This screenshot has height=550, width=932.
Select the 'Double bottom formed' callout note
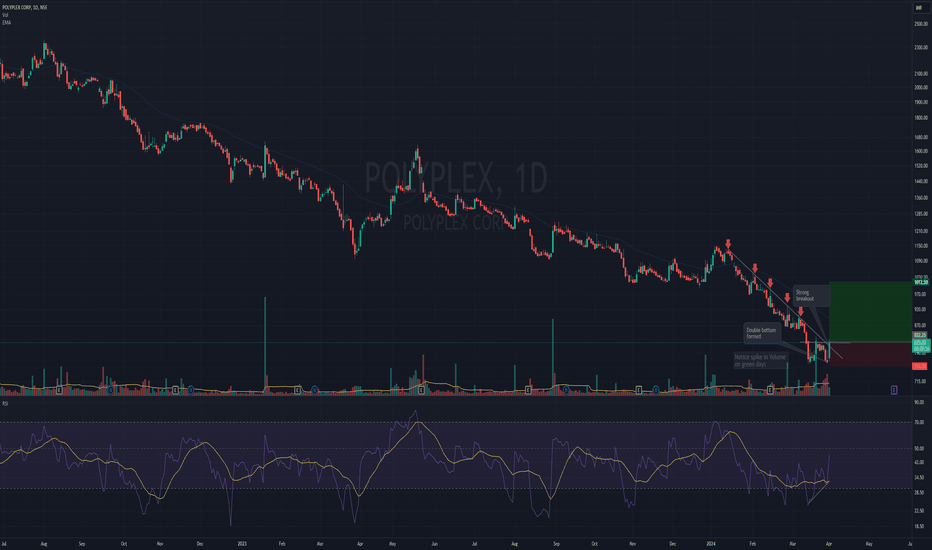[x=761, y=333]
